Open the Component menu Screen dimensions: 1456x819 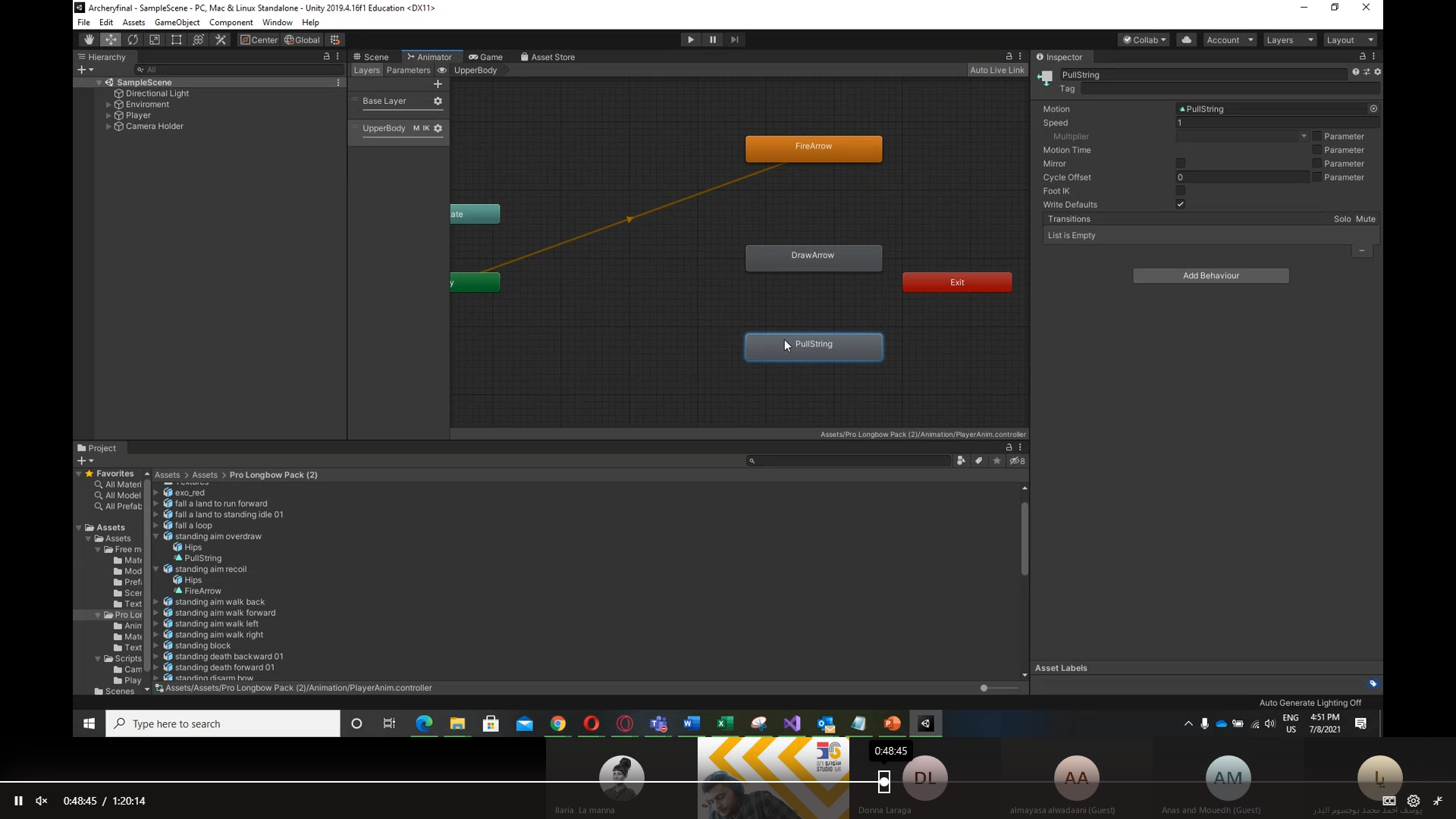[231, 23]
